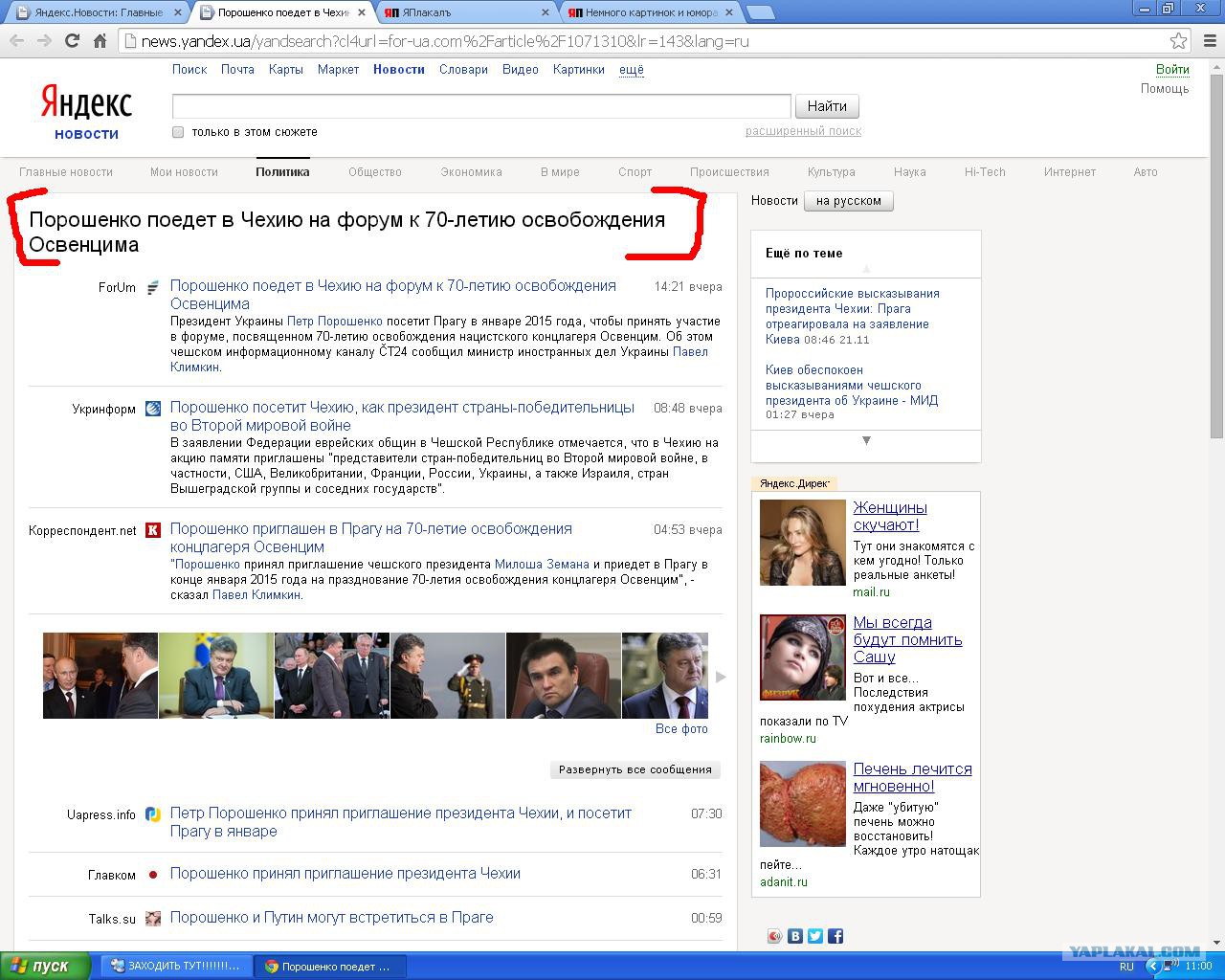Expand 'Ещё по теме' list downward arrow

[x=866, y=441]
